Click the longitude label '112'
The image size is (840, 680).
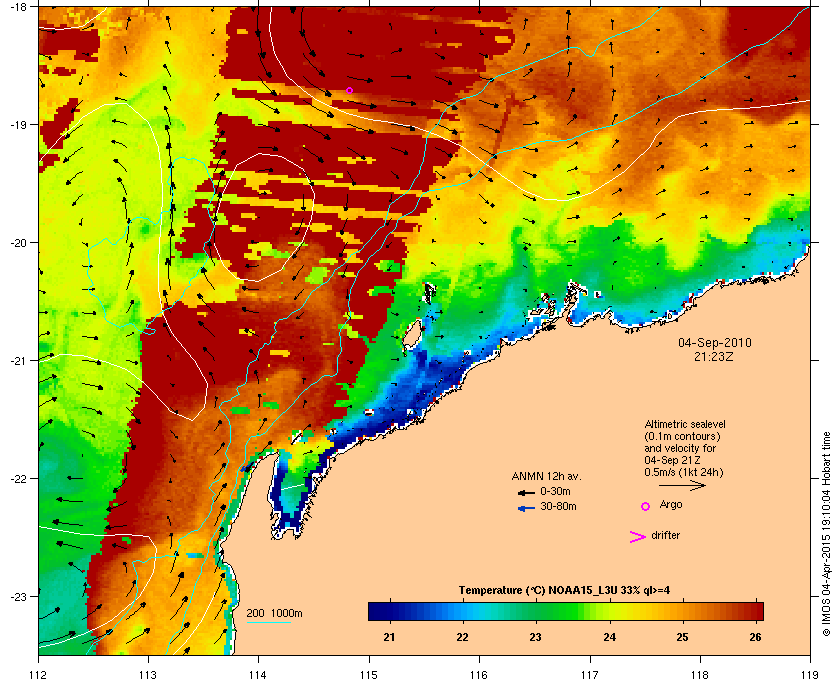tap(38, 674)
